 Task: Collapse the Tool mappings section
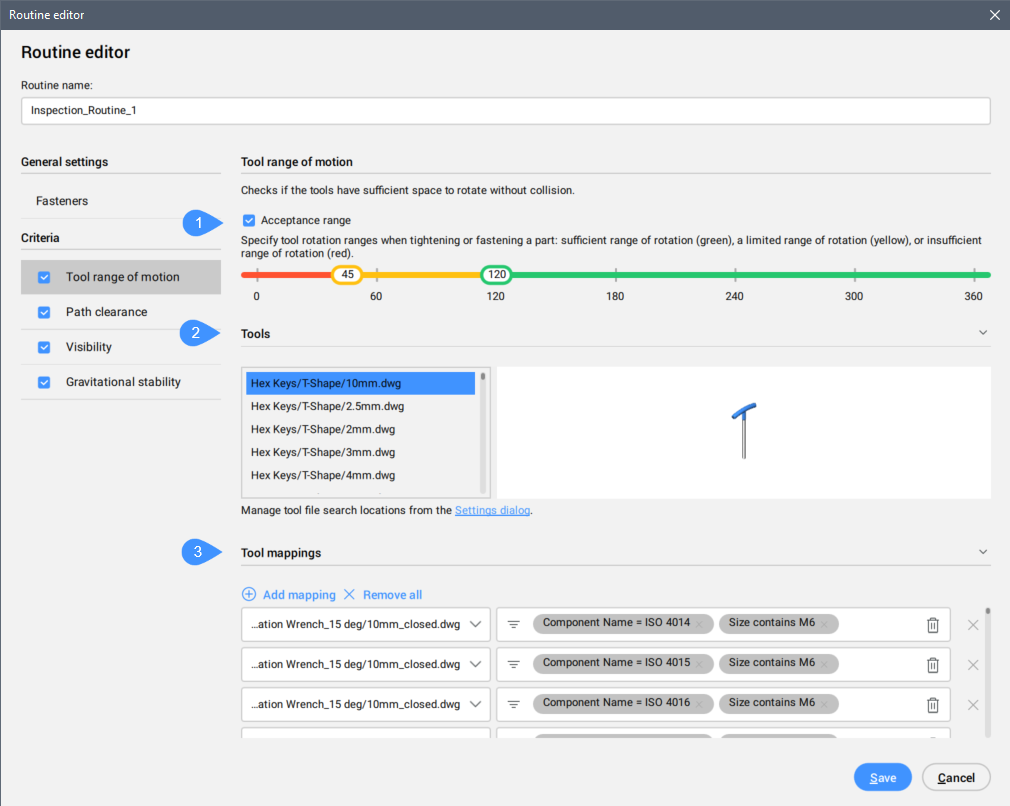point(982,552)
